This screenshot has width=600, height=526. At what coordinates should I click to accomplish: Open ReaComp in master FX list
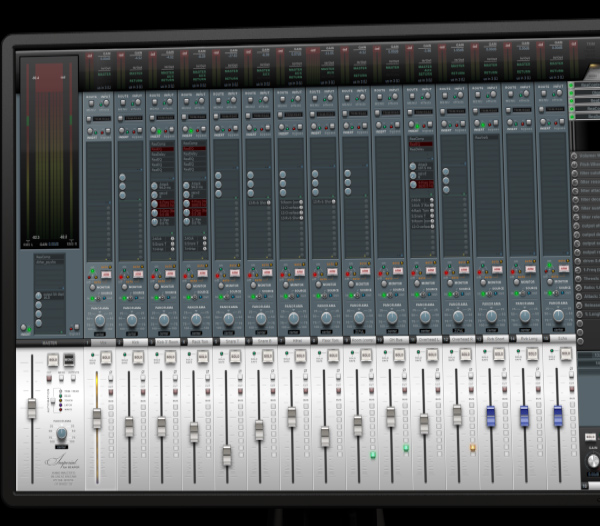tap(49, 257)
